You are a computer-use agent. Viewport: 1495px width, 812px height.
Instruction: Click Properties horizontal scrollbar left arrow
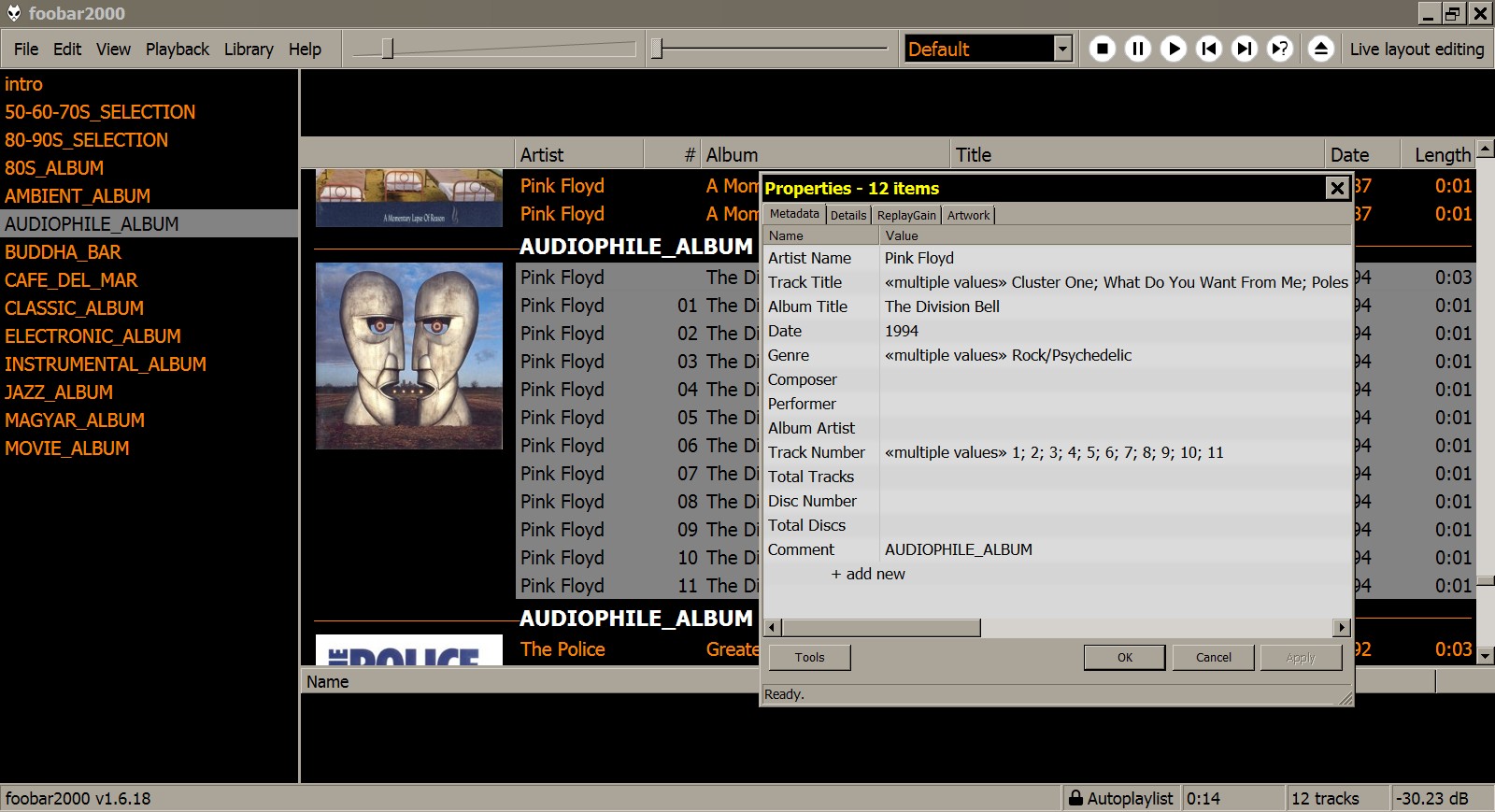pyautogui.click(x=773, y=628)
